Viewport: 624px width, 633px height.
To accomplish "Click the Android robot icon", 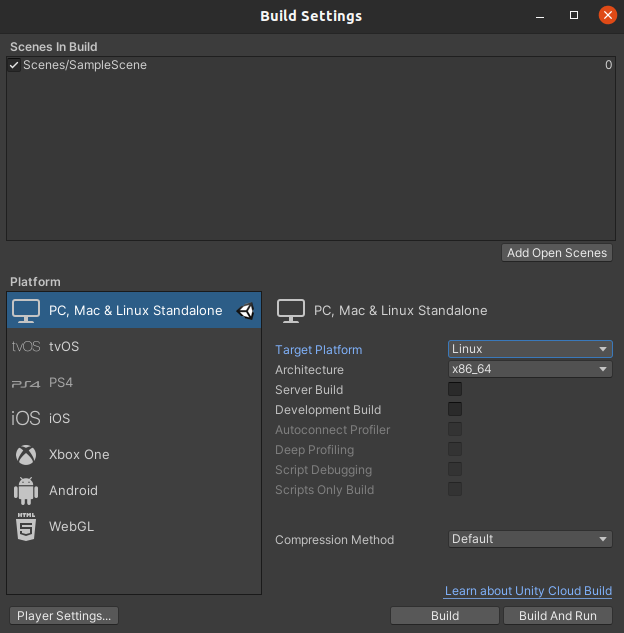I will coord(26,491).
